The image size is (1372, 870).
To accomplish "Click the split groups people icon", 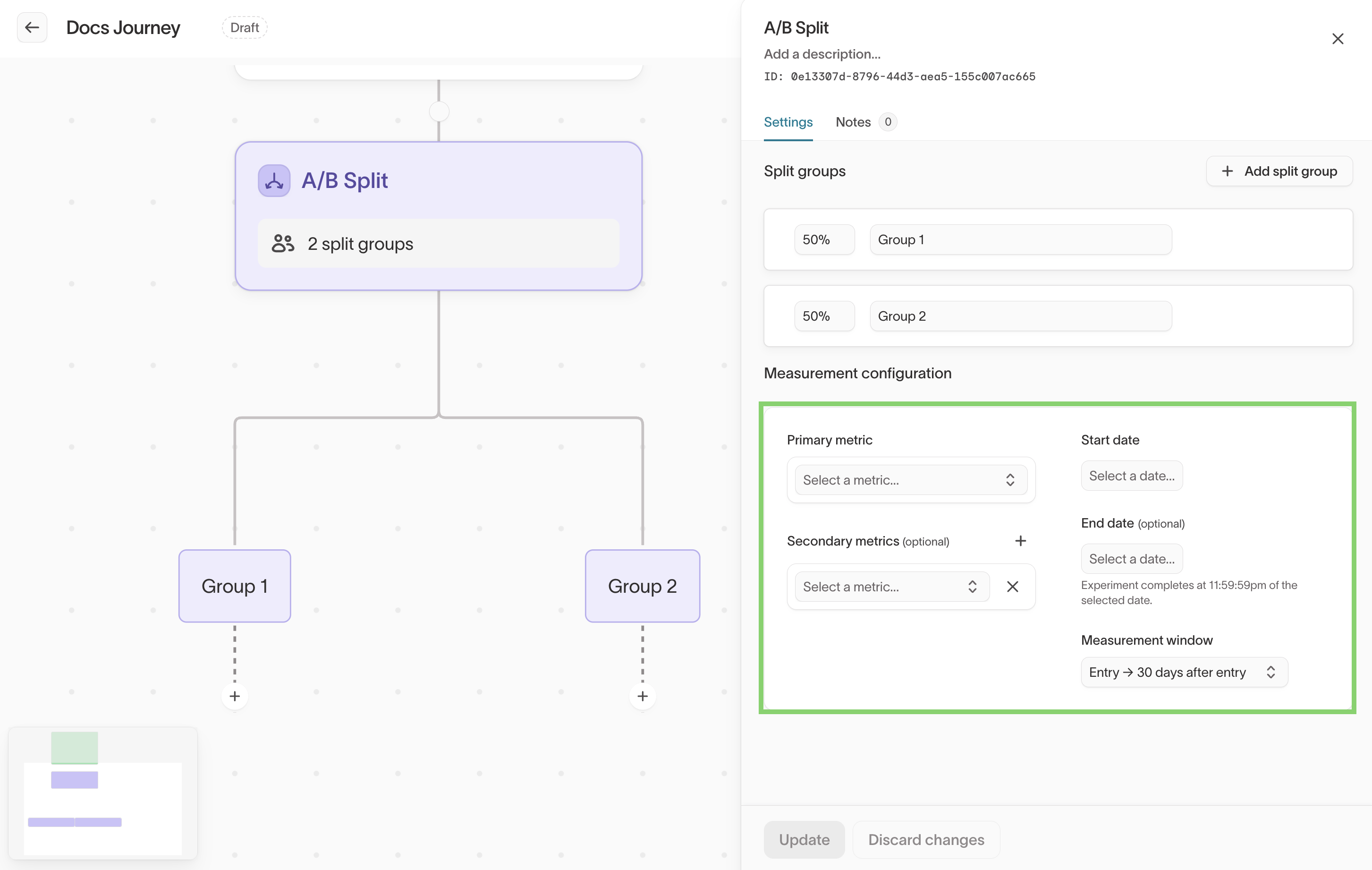I will coord(283,243).
